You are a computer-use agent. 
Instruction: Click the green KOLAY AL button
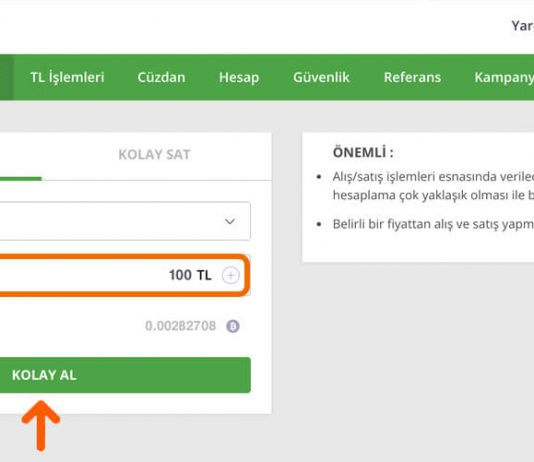pos(125,375)
